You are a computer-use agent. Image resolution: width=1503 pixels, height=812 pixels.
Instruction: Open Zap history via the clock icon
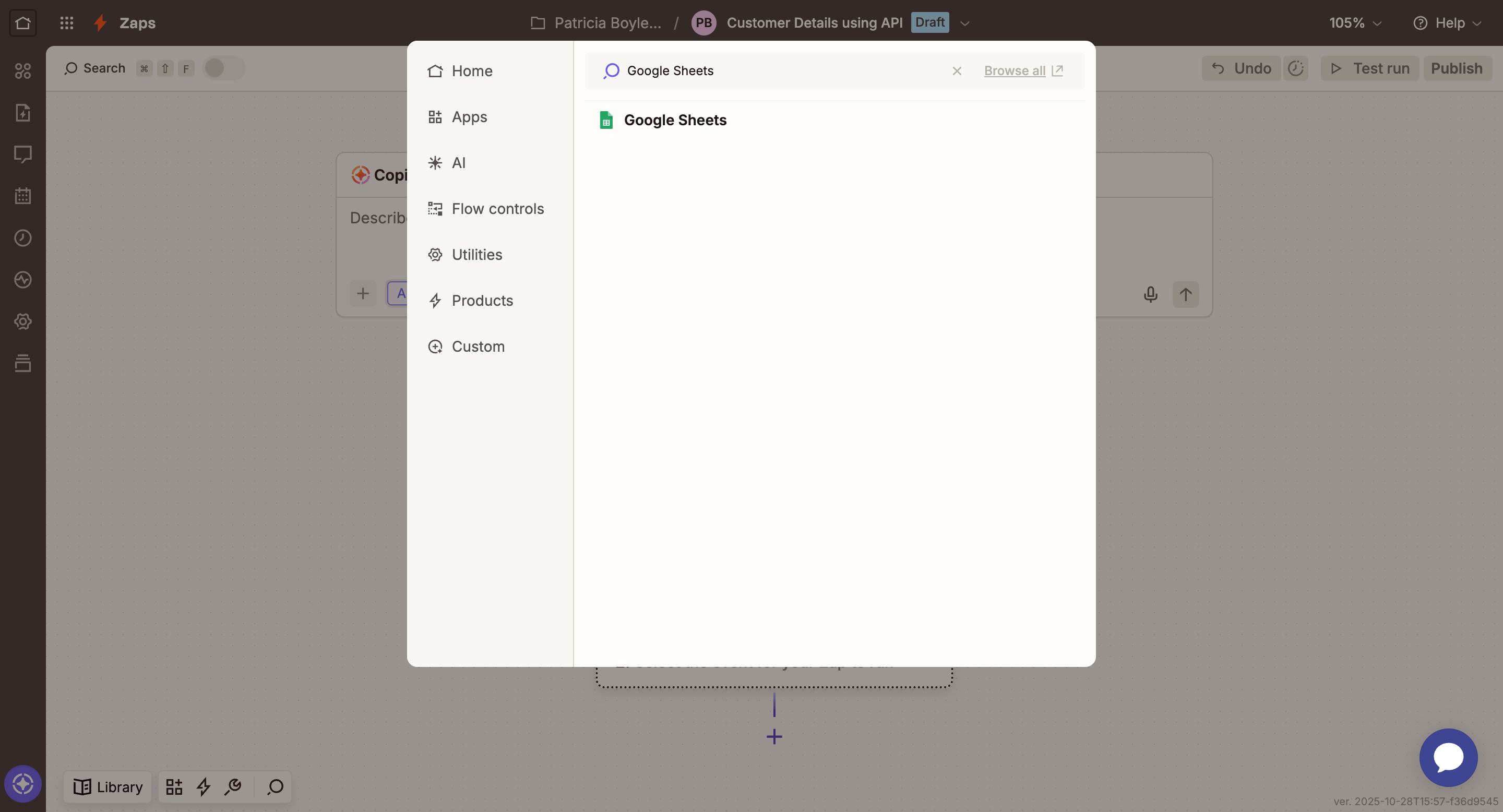(x=23, y=237)
